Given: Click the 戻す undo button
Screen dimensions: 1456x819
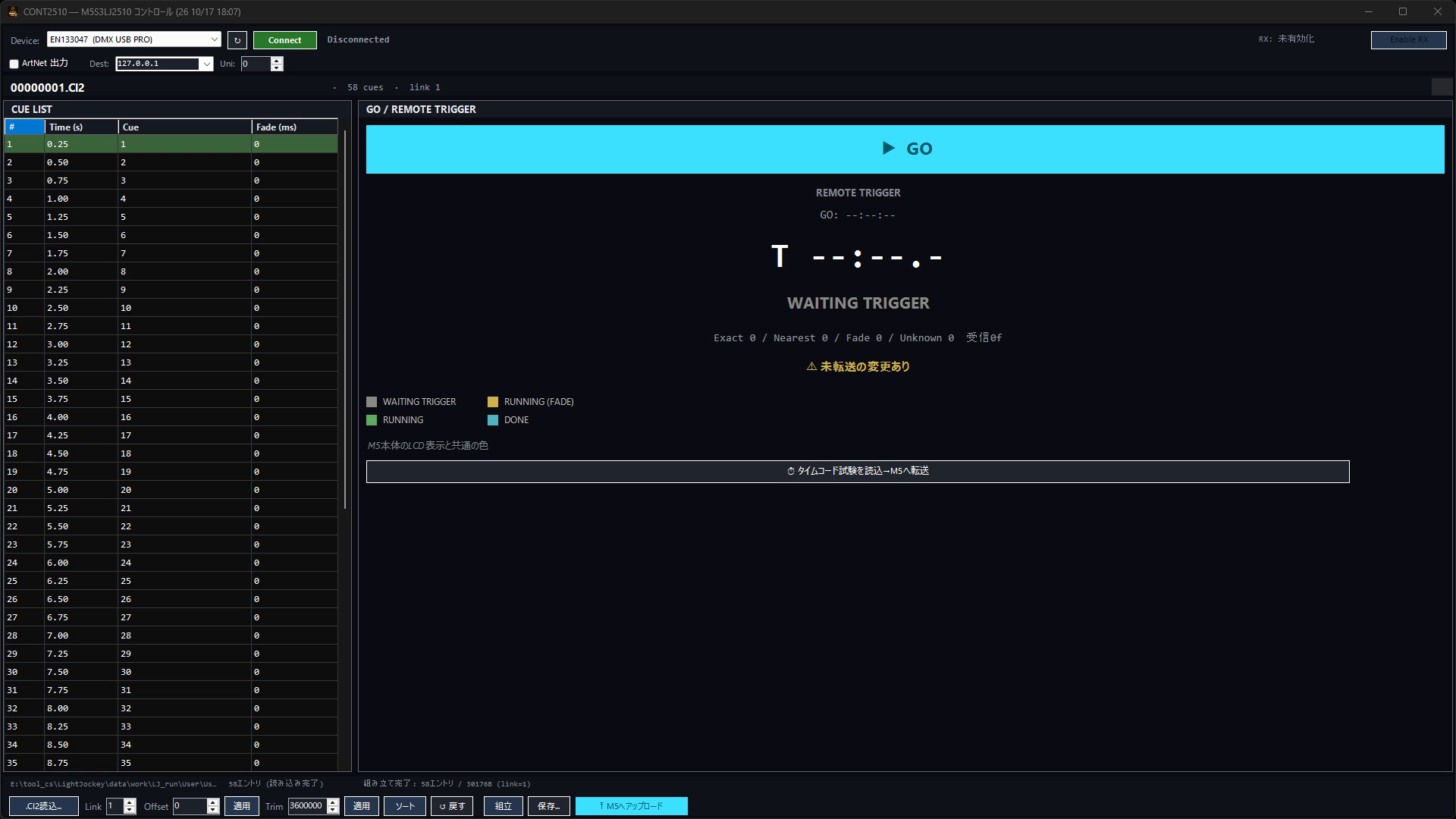Looking at the screenshot, I should [x=452, y=806].
